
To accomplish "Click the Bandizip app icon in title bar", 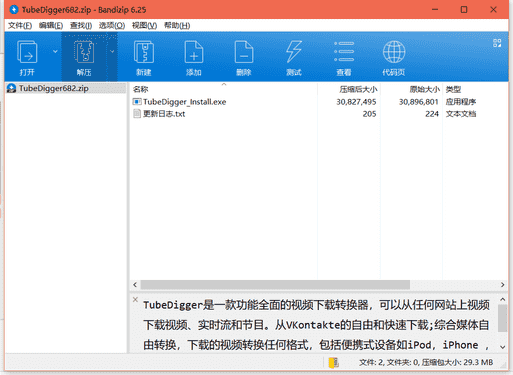I will (14, 10).
